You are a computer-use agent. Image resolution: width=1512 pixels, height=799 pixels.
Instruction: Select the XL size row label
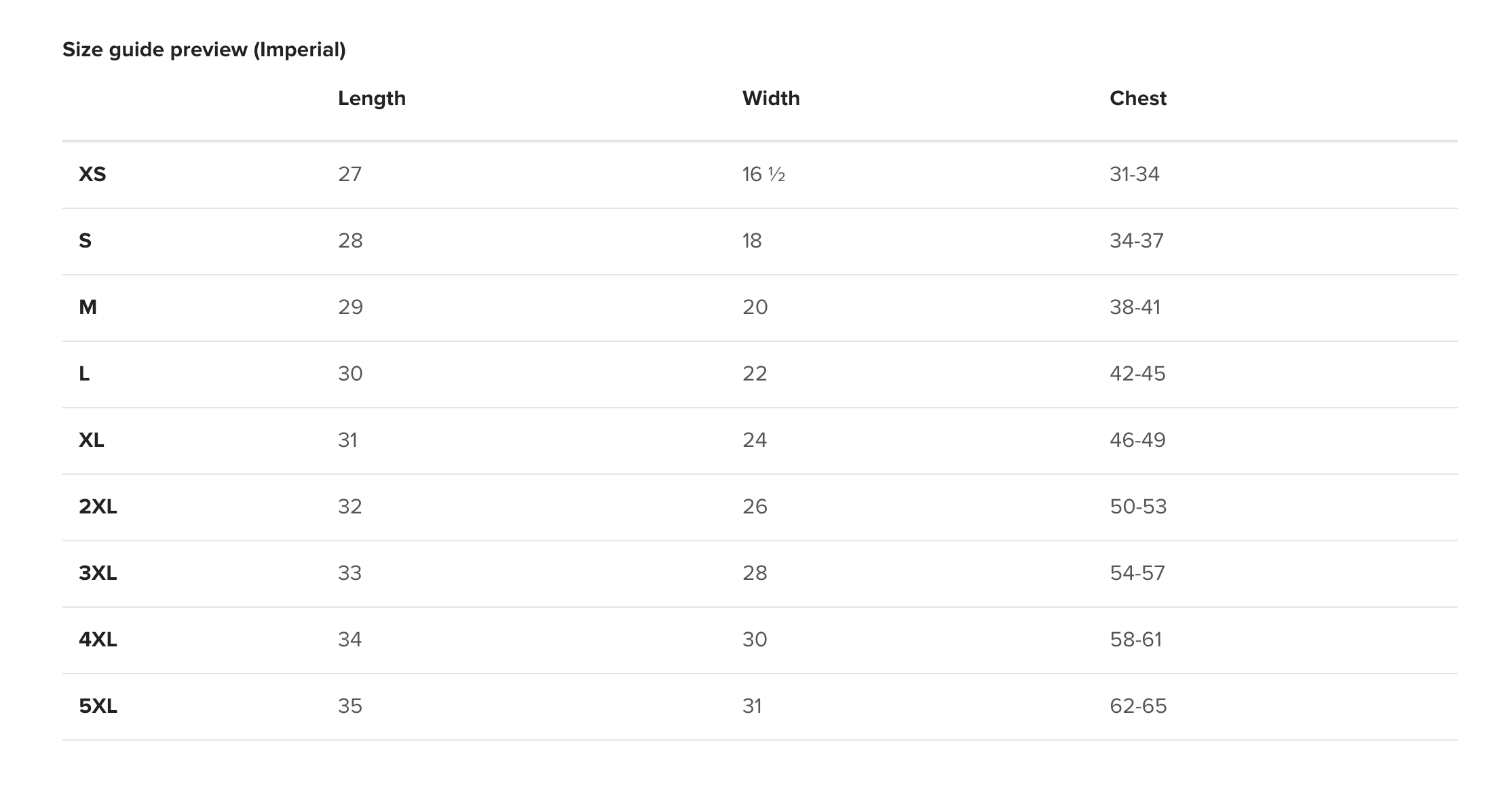click(x=91, y=440)
